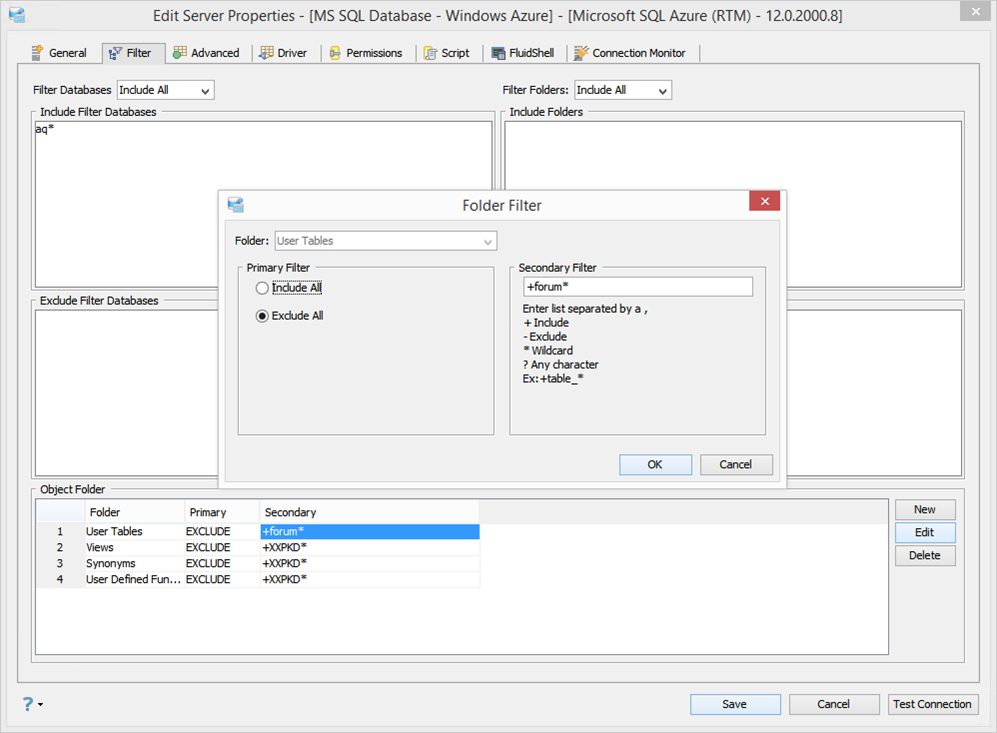Select the Synonyms row

[258, 563]
